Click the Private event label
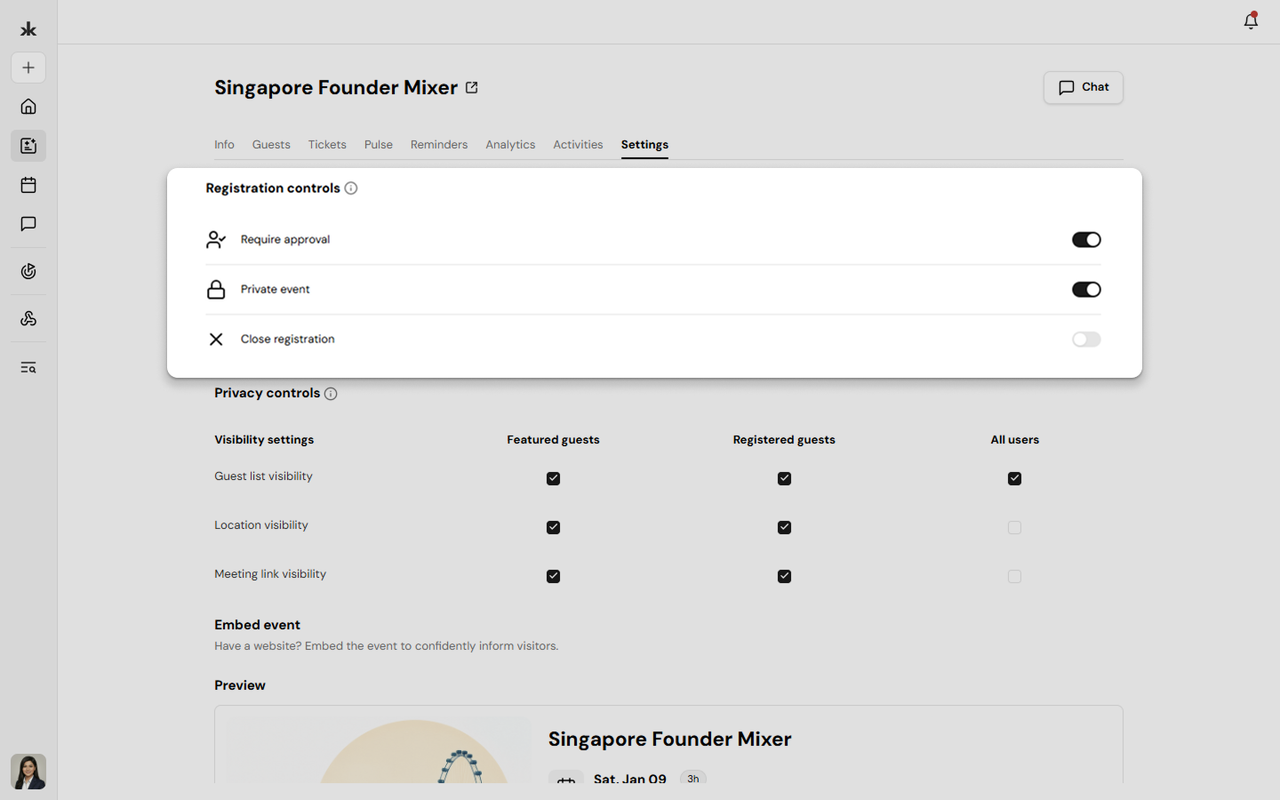Viewport: 1280px width, 800px height. click(x=275, y=290)
